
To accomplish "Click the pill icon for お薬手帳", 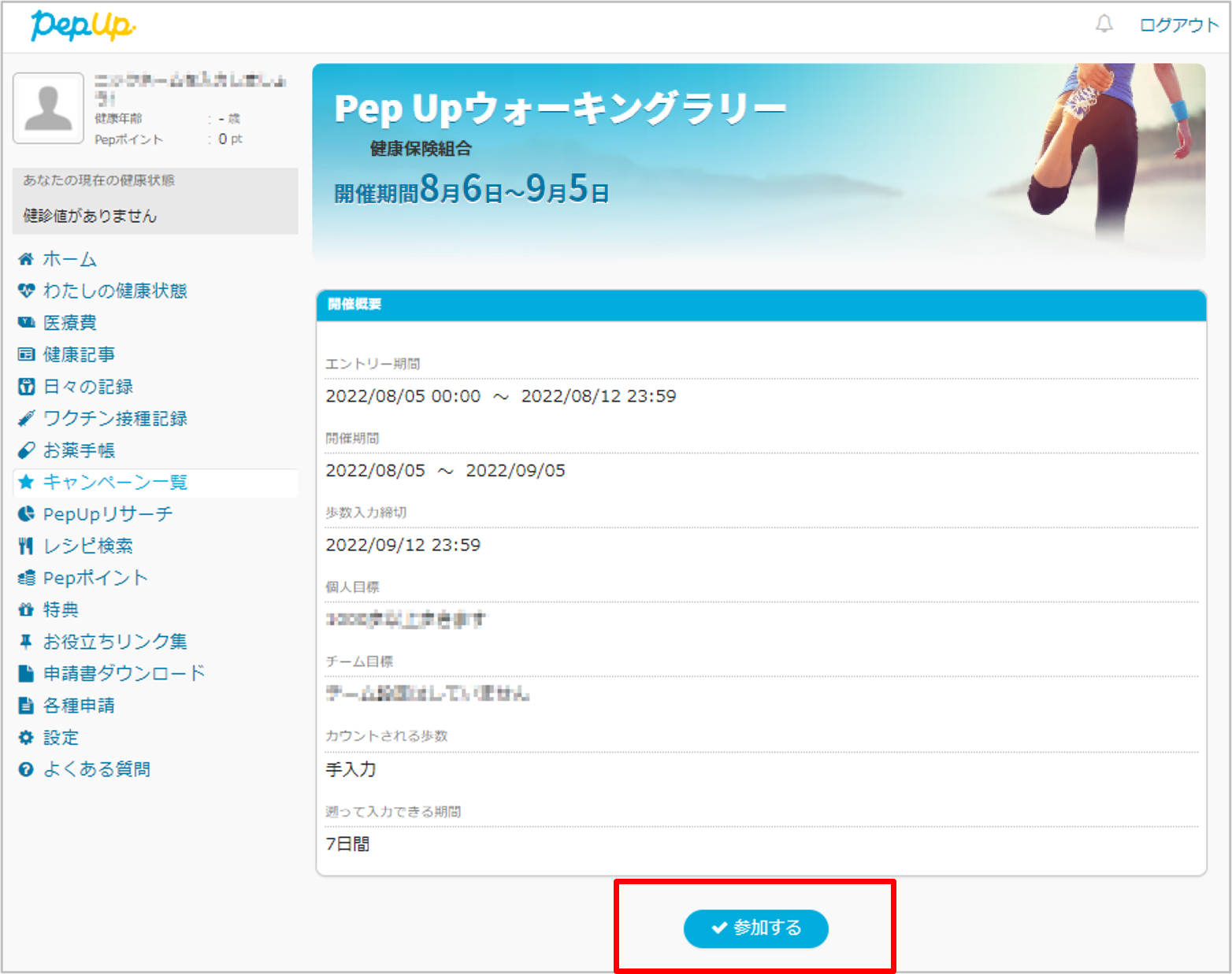I will (x=26, y=450).
